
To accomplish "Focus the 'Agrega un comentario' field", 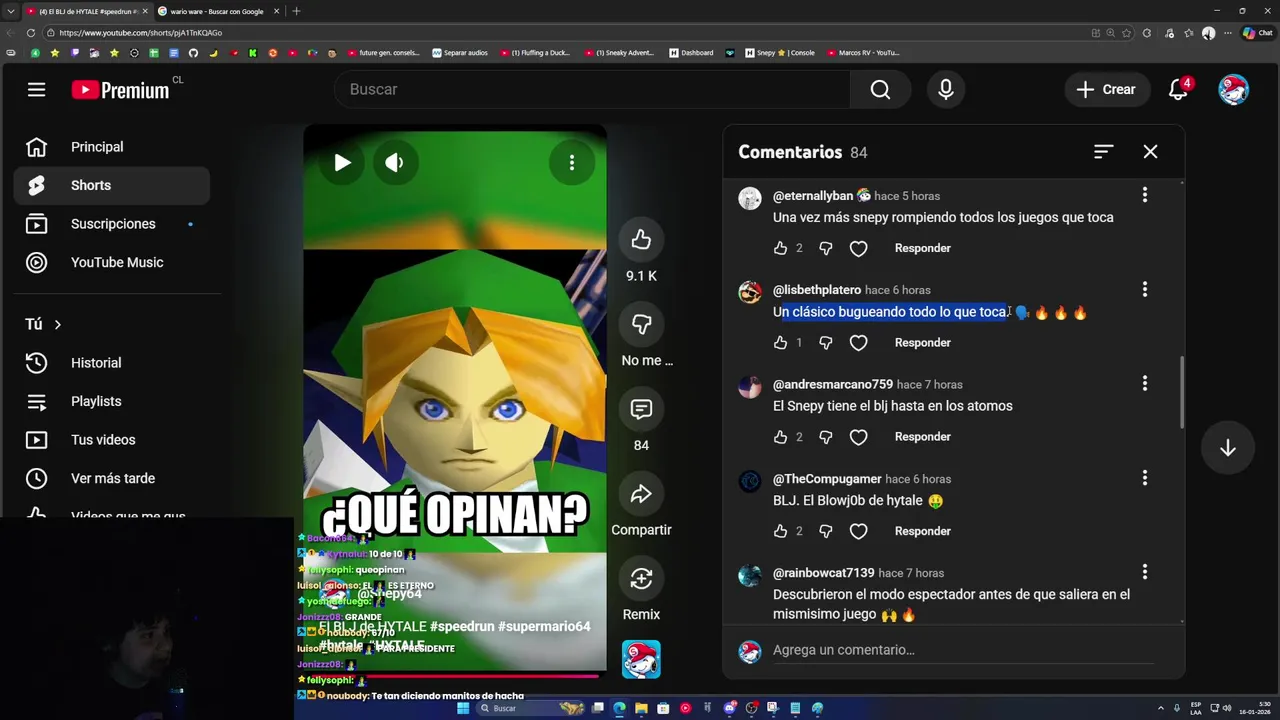I will coord(963,650).
